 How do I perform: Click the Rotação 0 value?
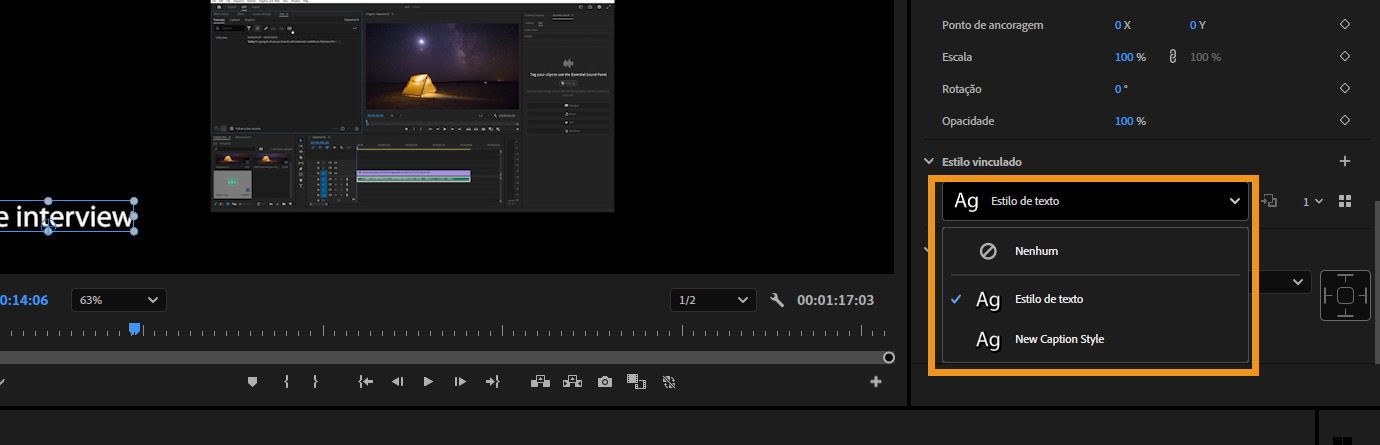[x=1118, y=89]
